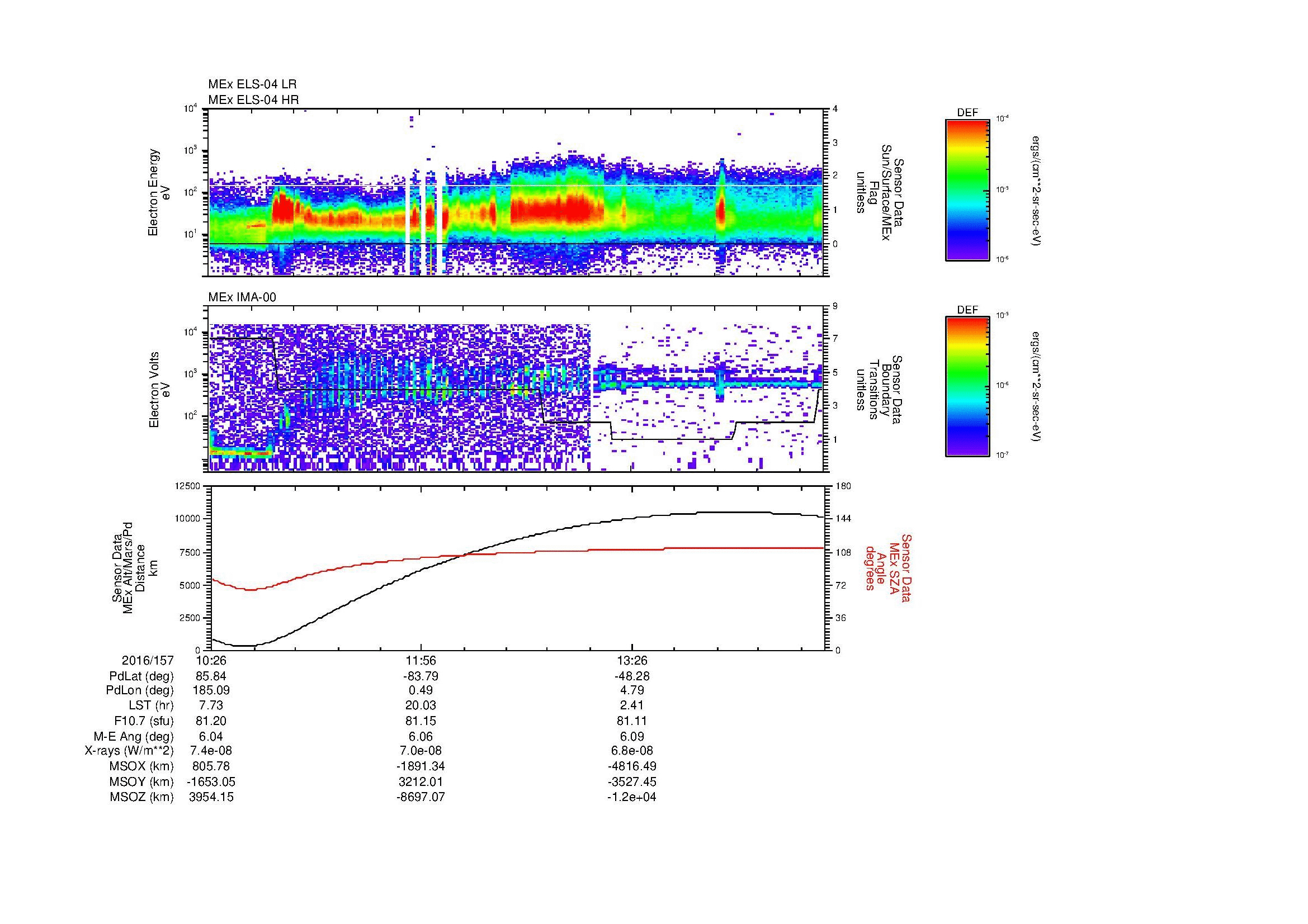The width and height of the screenshot is (1308, 924).
Task: Click the 'MEx ELS-04 LR' panel title
Action: 252,84
